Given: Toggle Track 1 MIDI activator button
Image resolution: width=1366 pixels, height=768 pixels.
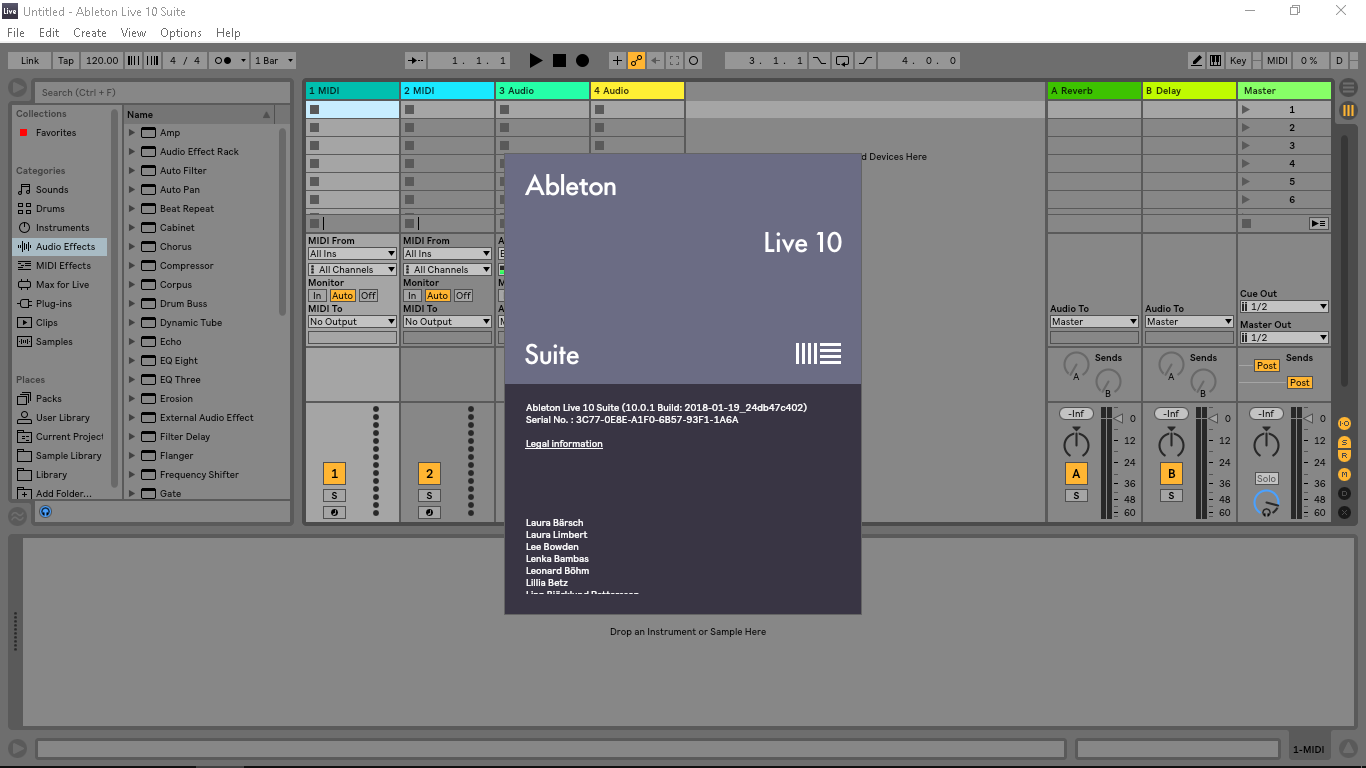Looking at the screenshot, I should [x=334, y=474].
